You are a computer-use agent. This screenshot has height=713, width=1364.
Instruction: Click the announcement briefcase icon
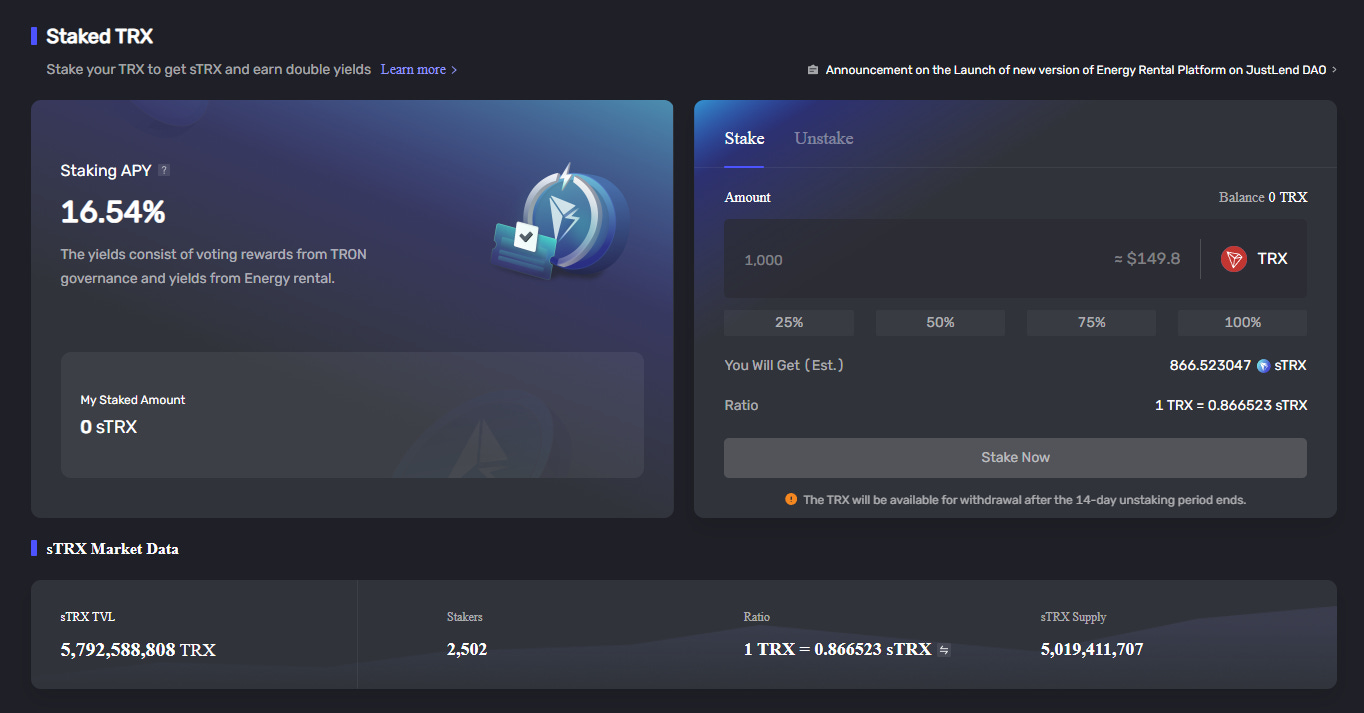click(813, 70)
